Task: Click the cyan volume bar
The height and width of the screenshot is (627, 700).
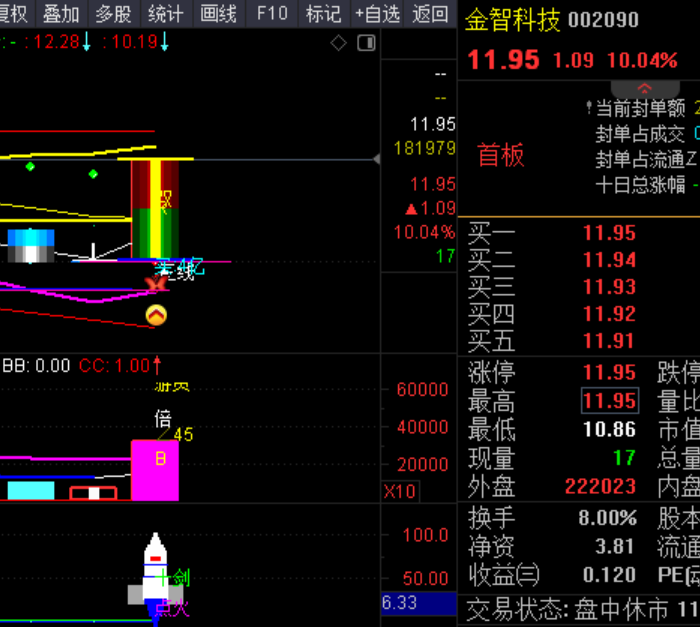Action: 31,490
